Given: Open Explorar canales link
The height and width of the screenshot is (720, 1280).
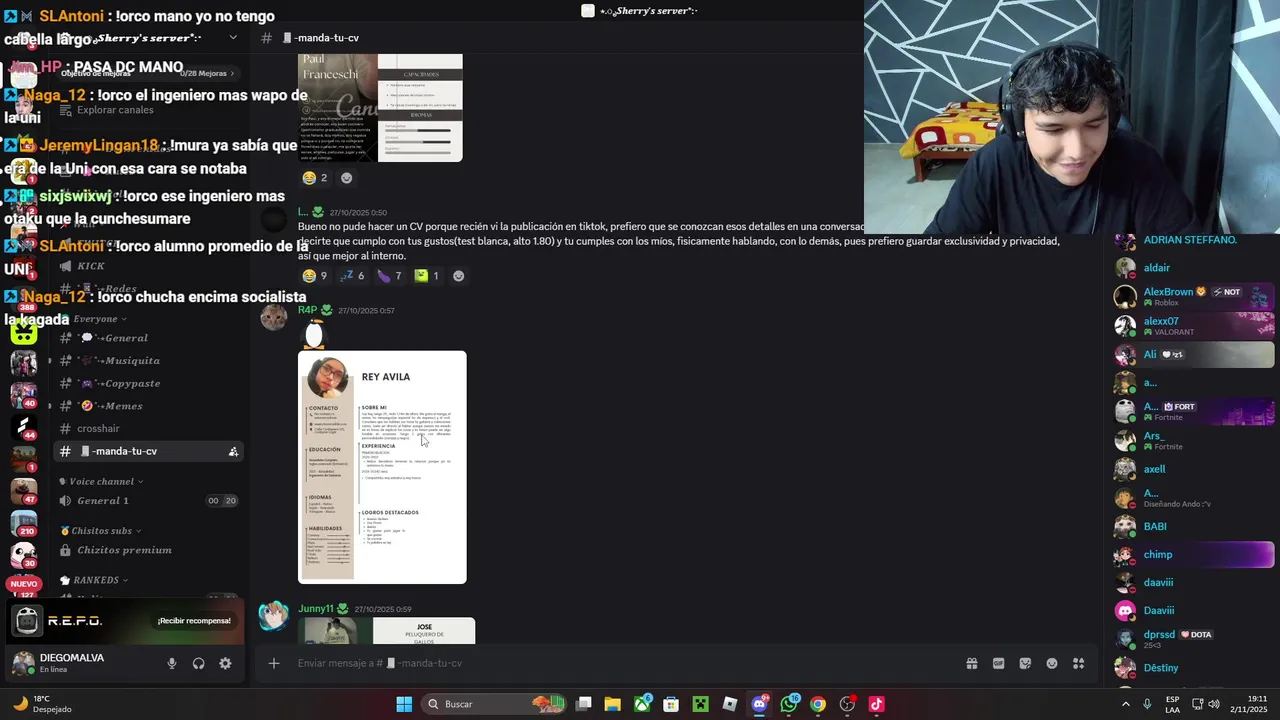Looking at the screenshot, I should tap(148, 110).
